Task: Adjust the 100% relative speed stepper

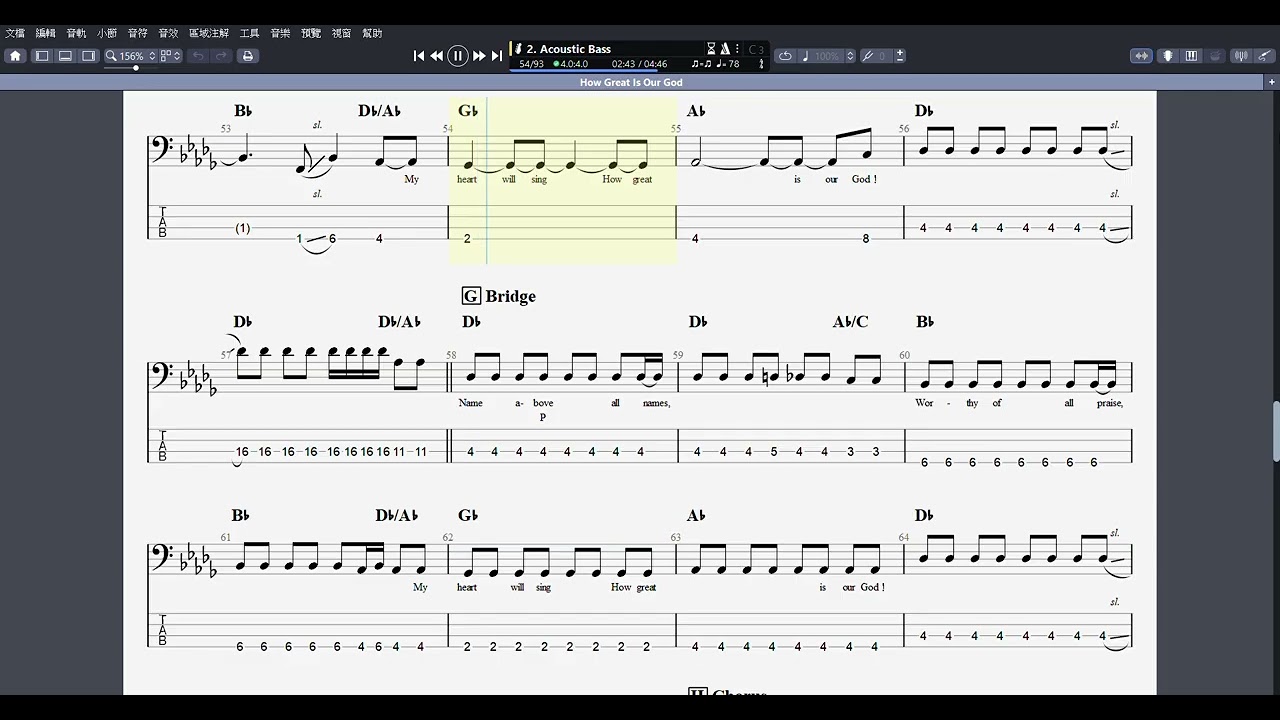Action: coord(851,56)
